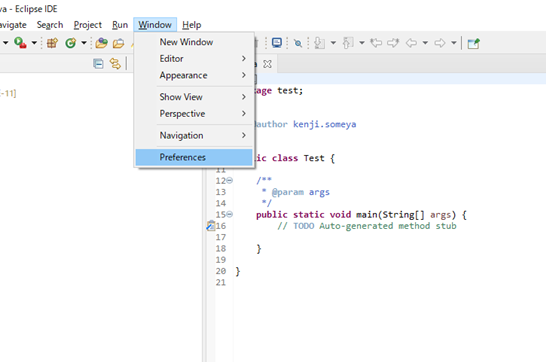Image resolution: width=546 pixels, height=362 pixels.
Task: Click the Previous Annotation icon
Action: click(x=348, y=43)
